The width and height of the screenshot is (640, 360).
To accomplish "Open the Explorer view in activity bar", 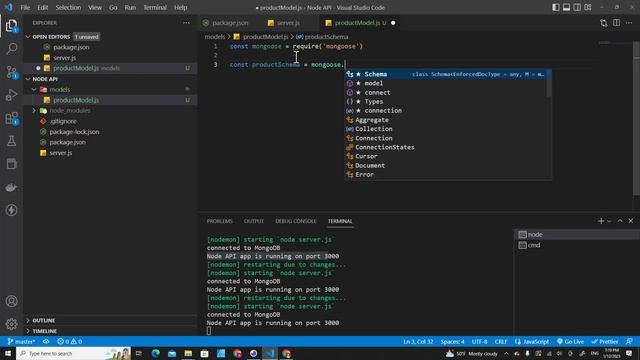I will (11, 26).
